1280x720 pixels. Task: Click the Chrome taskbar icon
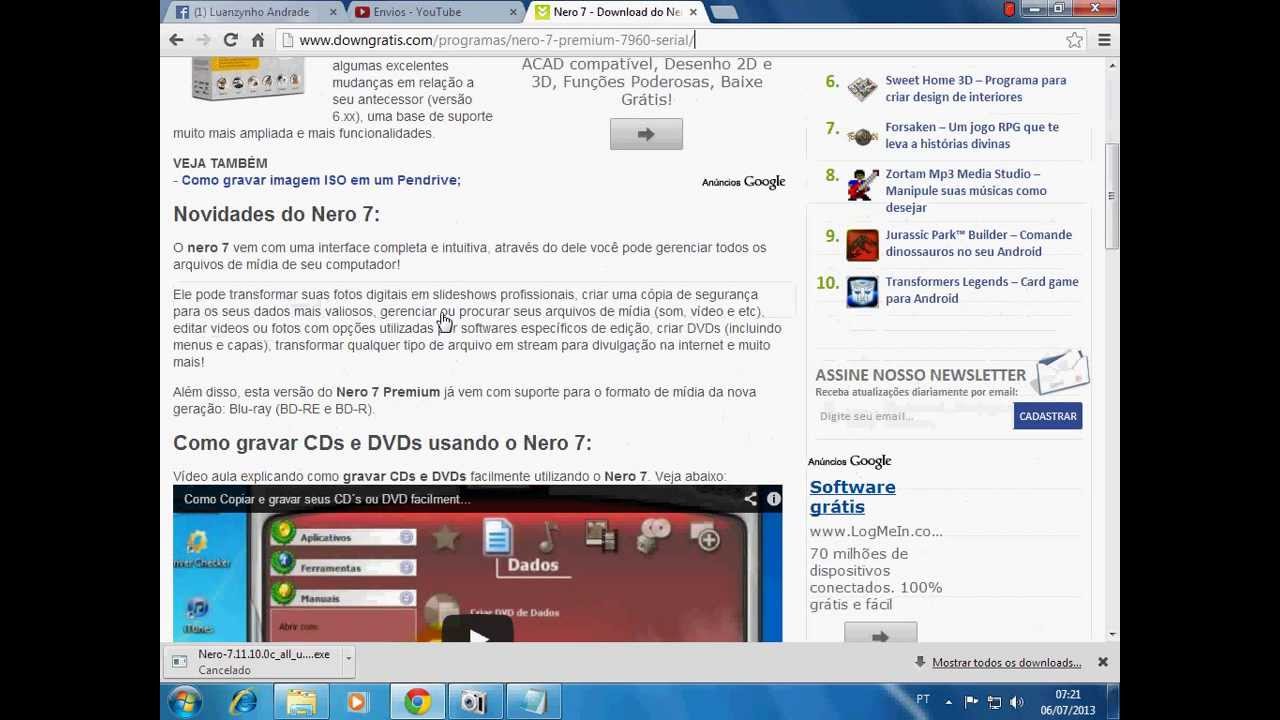point(418,702)
